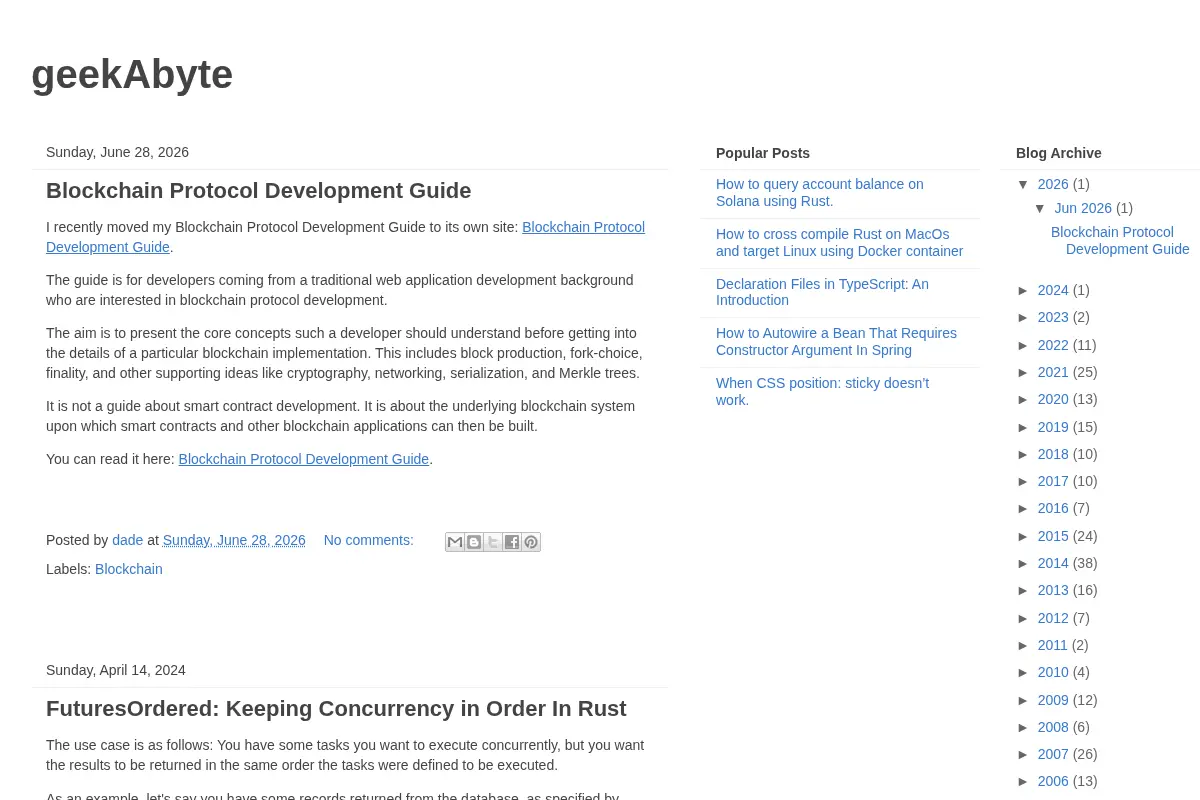Open the No comments link
The height and width of the screenshot is (800, 1200).
[369, 540]
